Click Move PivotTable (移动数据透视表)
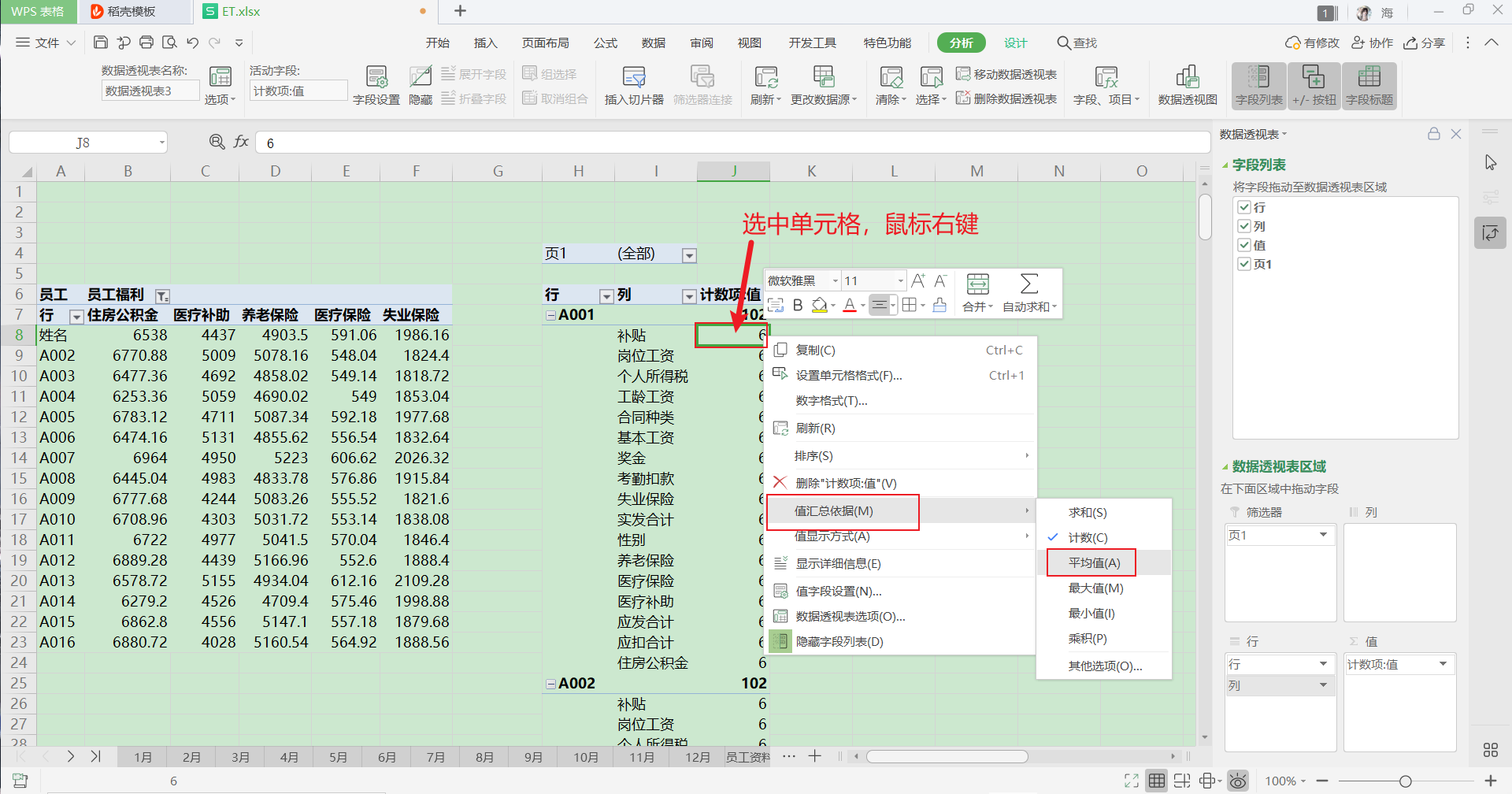The height and width of the screenshot is (794, 1512). click(1006, 74)
